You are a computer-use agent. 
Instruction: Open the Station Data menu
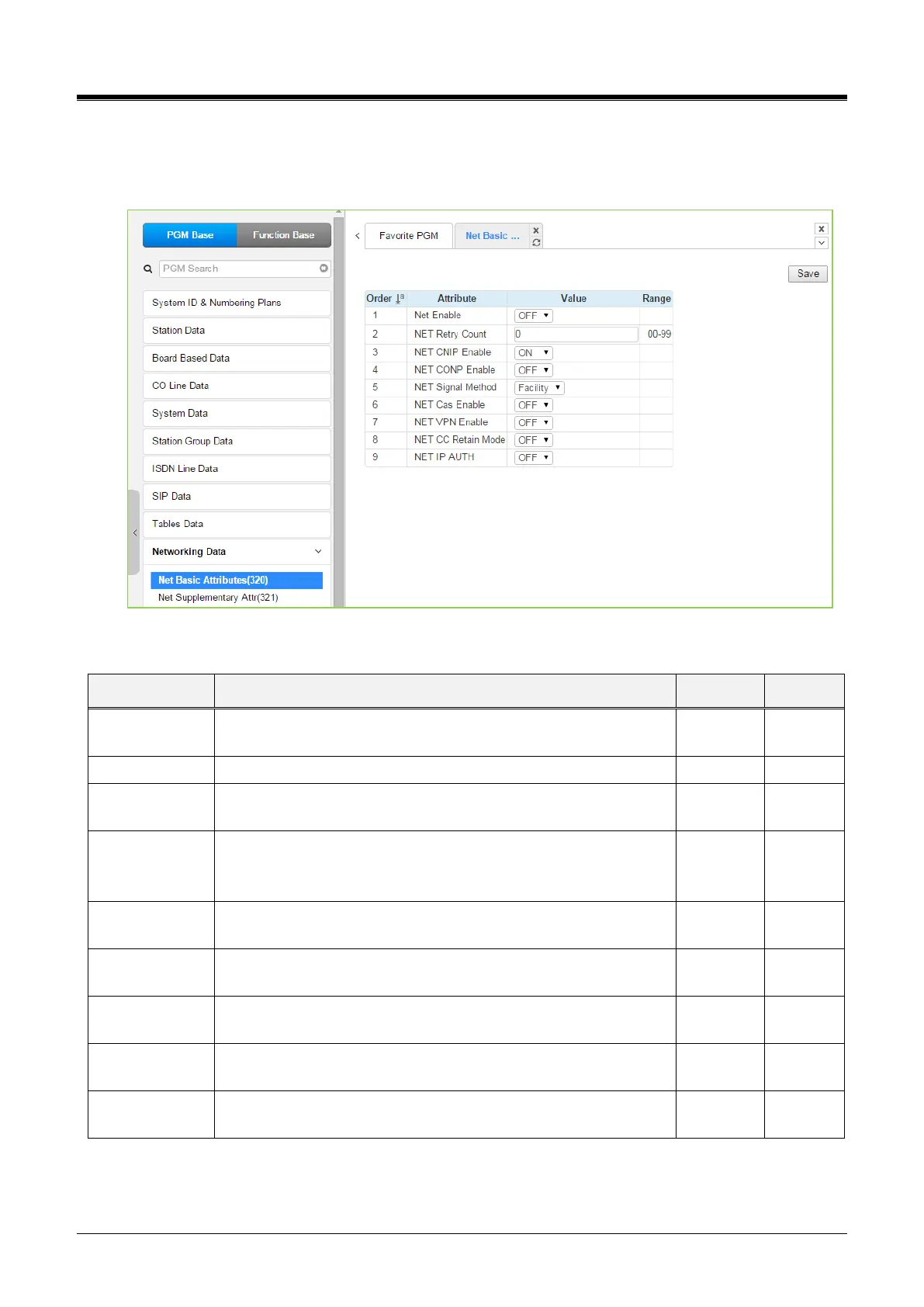pos(237,331)
